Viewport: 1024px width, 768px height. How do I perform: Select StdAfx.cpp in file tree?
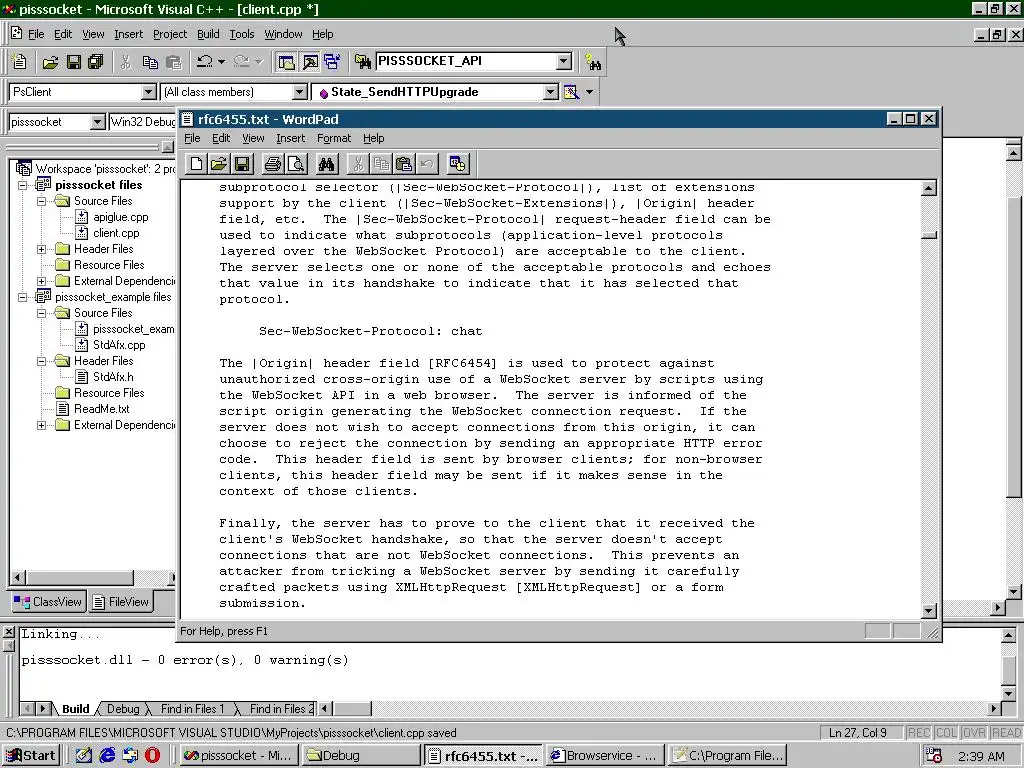(x=119, y=345)
